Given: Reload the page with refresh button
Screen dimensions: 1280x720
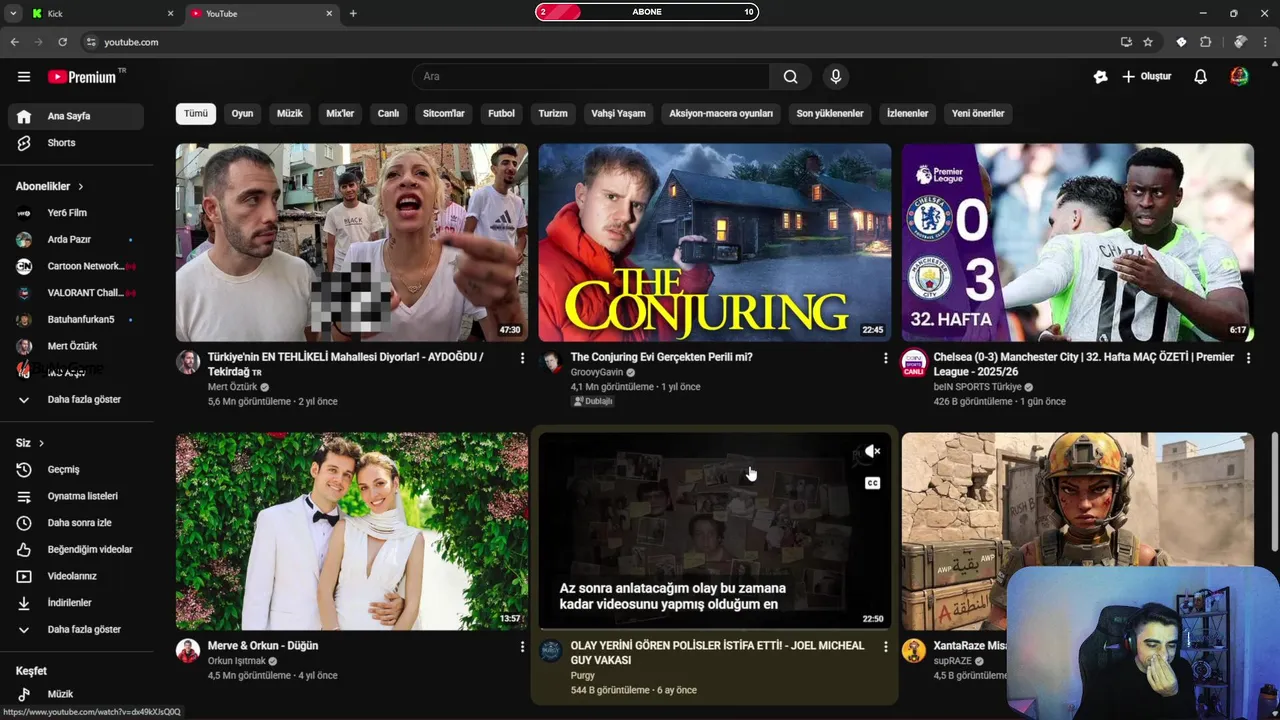Looking at the screenshot, I should pos(62,42).
